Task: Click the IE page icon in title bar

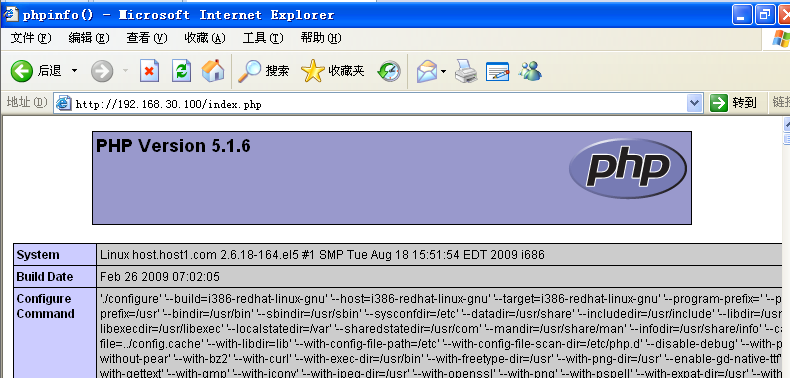Action: [x=12, y=14]
